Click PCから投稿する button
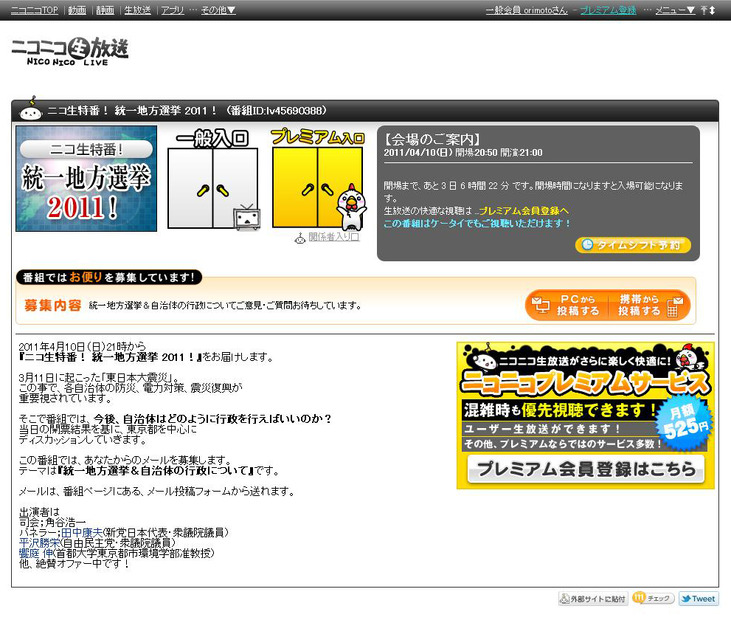This screenshot has width=731, height=620. tap(567, 305)
